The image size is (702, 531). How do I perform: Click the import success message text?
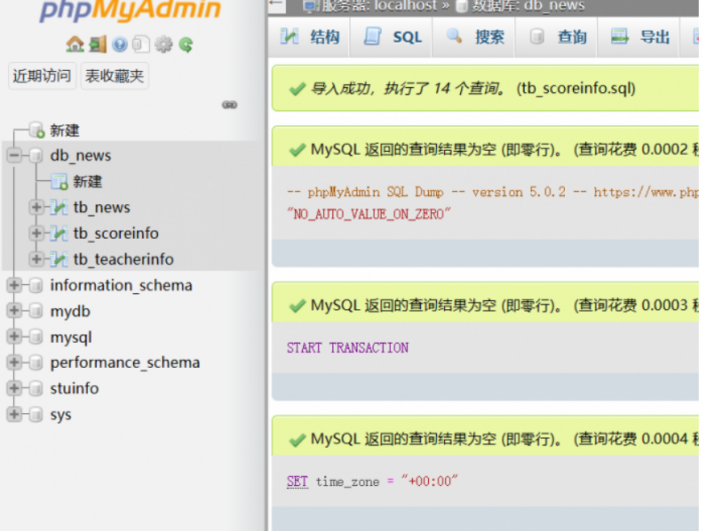(473, 88)
